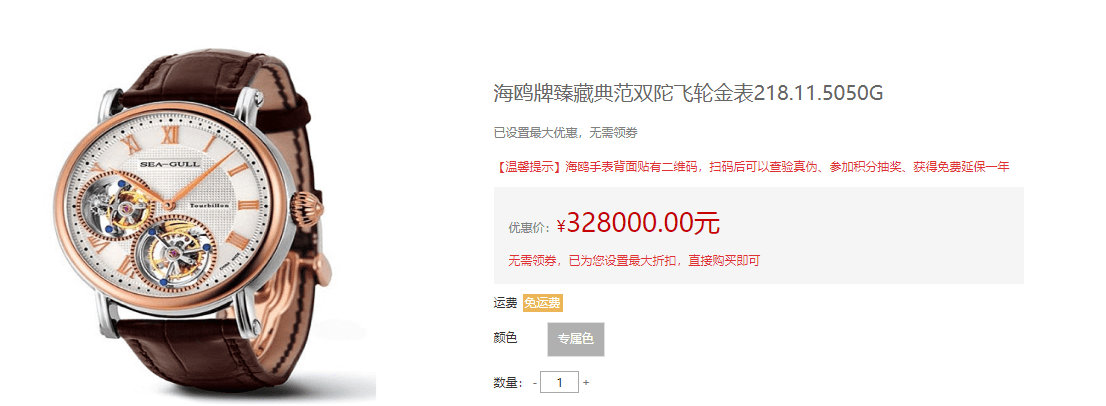Click the rose gold watch crown
The height and width of the screenshot is (406, 1106).
click(x=307, y=207)
